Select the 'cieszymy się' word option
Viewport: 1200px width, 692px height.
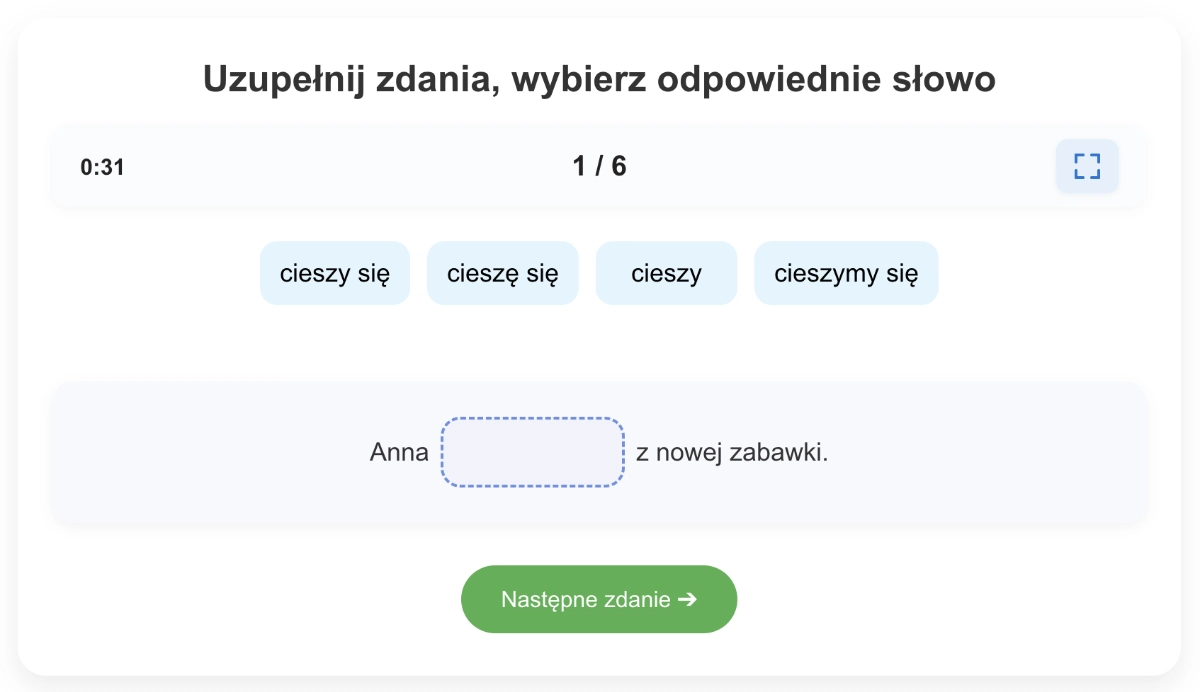[x=846, y=273]
